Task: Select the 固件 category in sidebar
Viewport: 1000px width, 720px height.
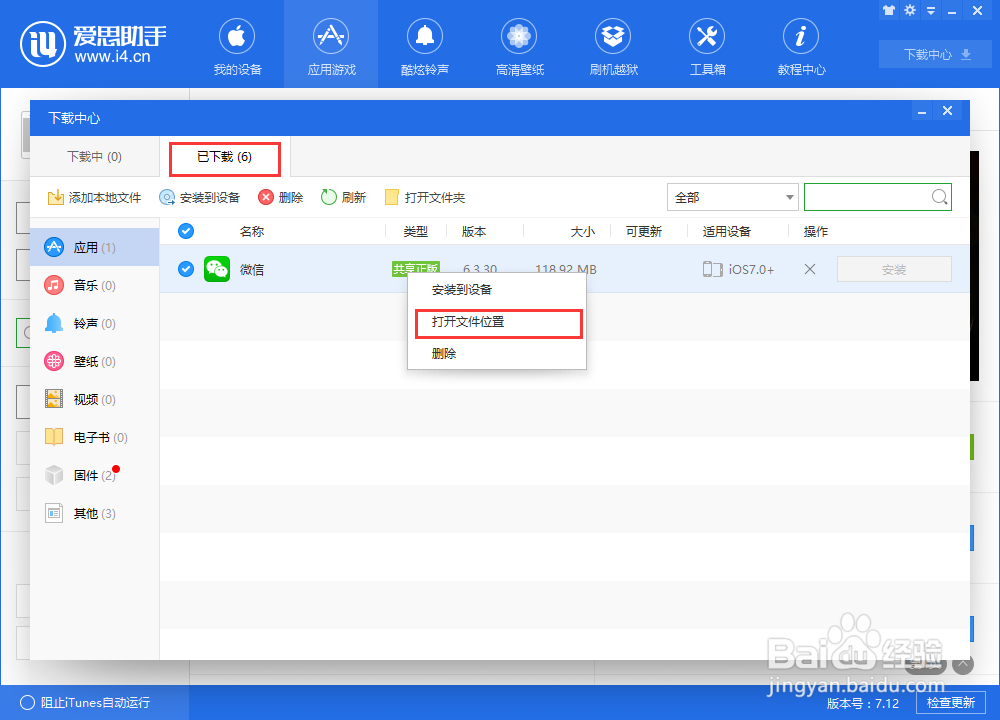Action: point(88,475)
